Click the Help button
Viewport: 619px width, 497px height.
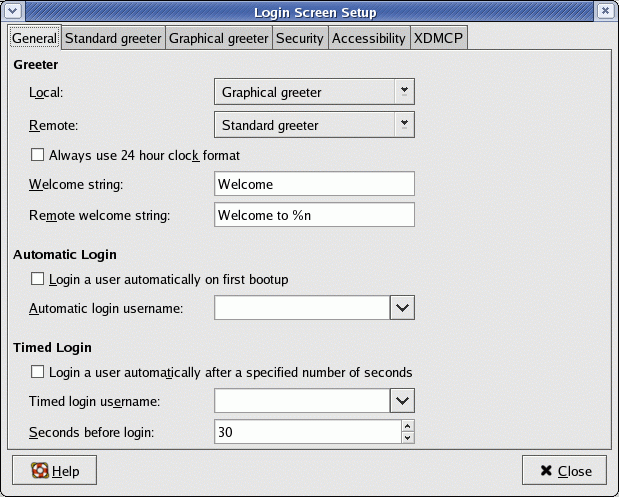click(54, 470)
